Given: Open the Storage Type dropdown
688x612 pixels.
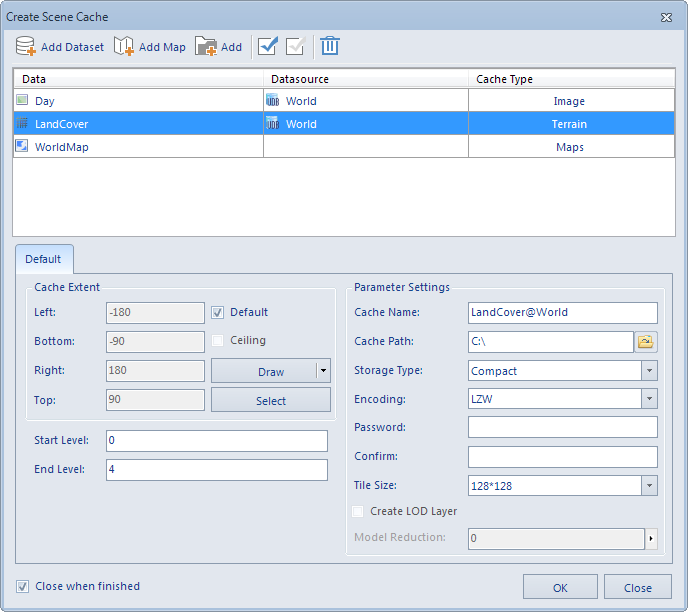Looking at the screenshot, I should [649, 371].
